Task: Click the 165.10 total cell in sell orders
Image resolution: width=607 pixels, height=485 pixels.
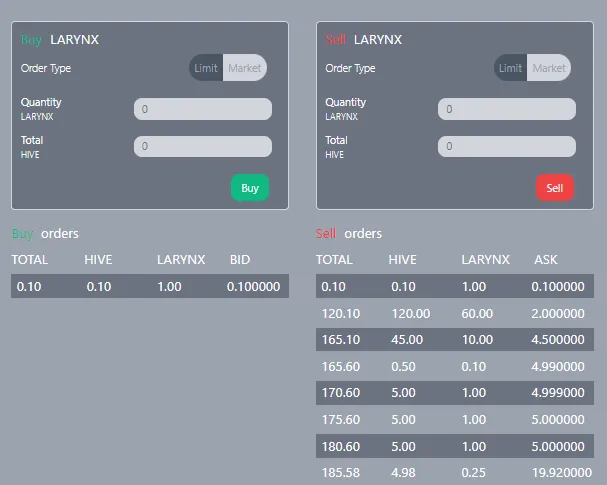Action: (x=341, y=339)
